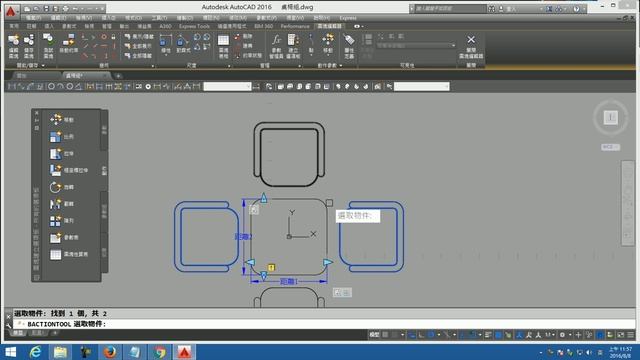The height and width of the screenshot is (360, 640).
Task: Select the Block Properties Table palette item
Action: pyautogui.click(x=69, y=254)
